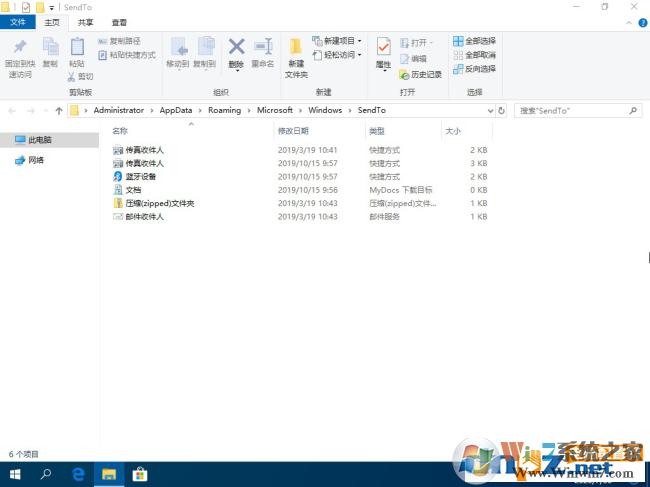Expand the New Item (新建项目) dropdown
Viewport: 650px width, 487px height.
click(338, 41)
